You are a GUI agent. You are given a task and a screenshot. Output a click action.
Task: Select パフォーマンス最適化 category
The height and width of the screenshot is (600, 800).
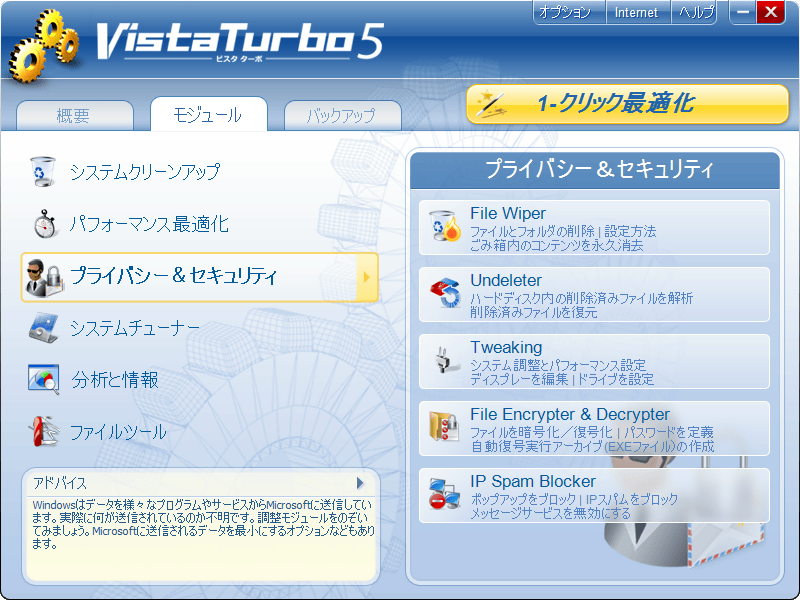tap(149, 223)
